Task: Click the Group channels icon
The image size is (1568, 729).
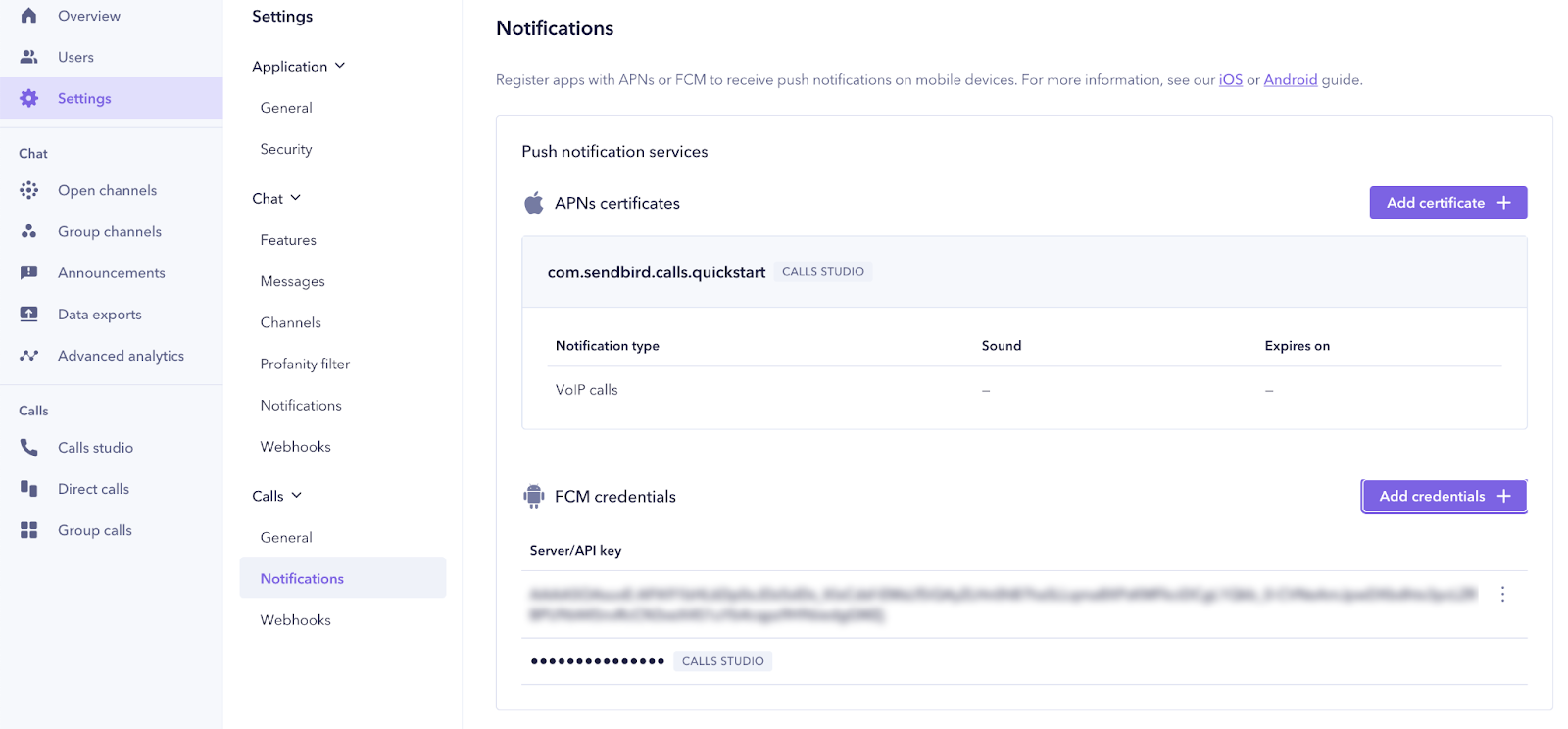Action: 29,231
